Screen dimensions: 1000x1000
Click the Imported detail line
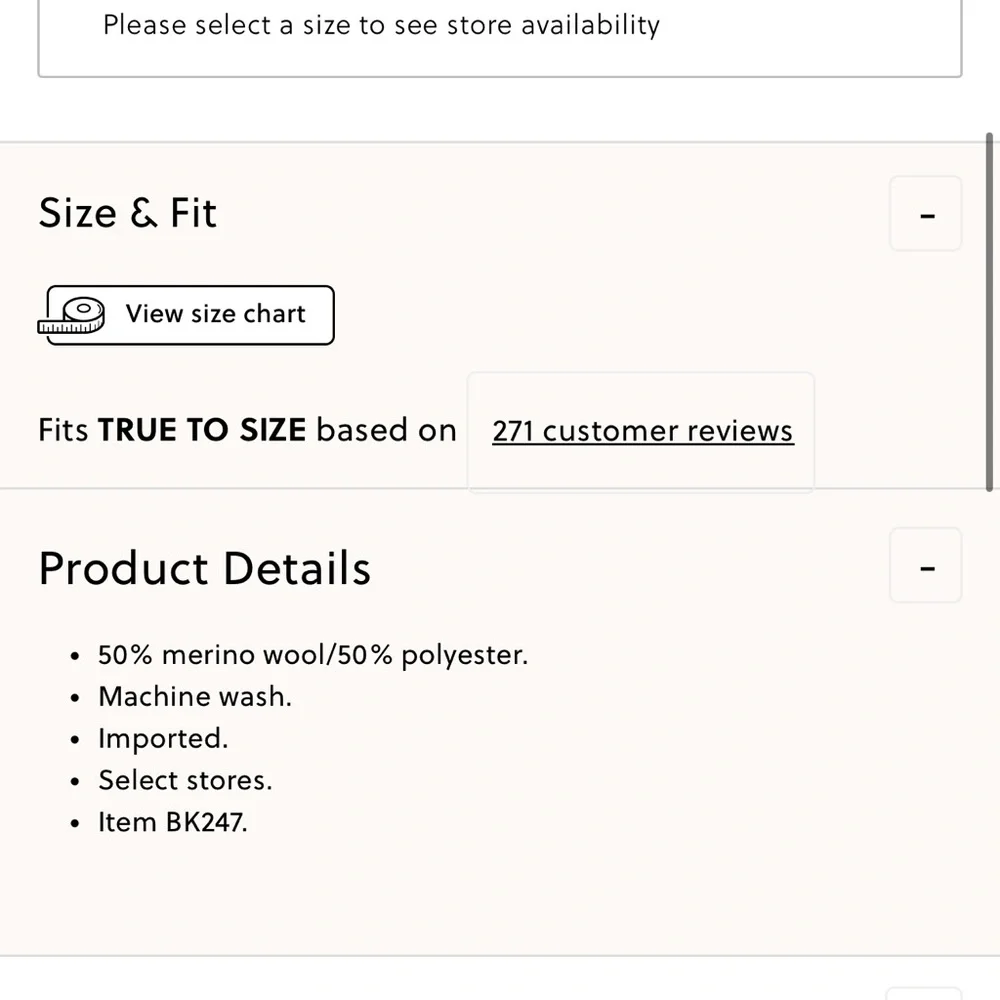click(163, 739)
